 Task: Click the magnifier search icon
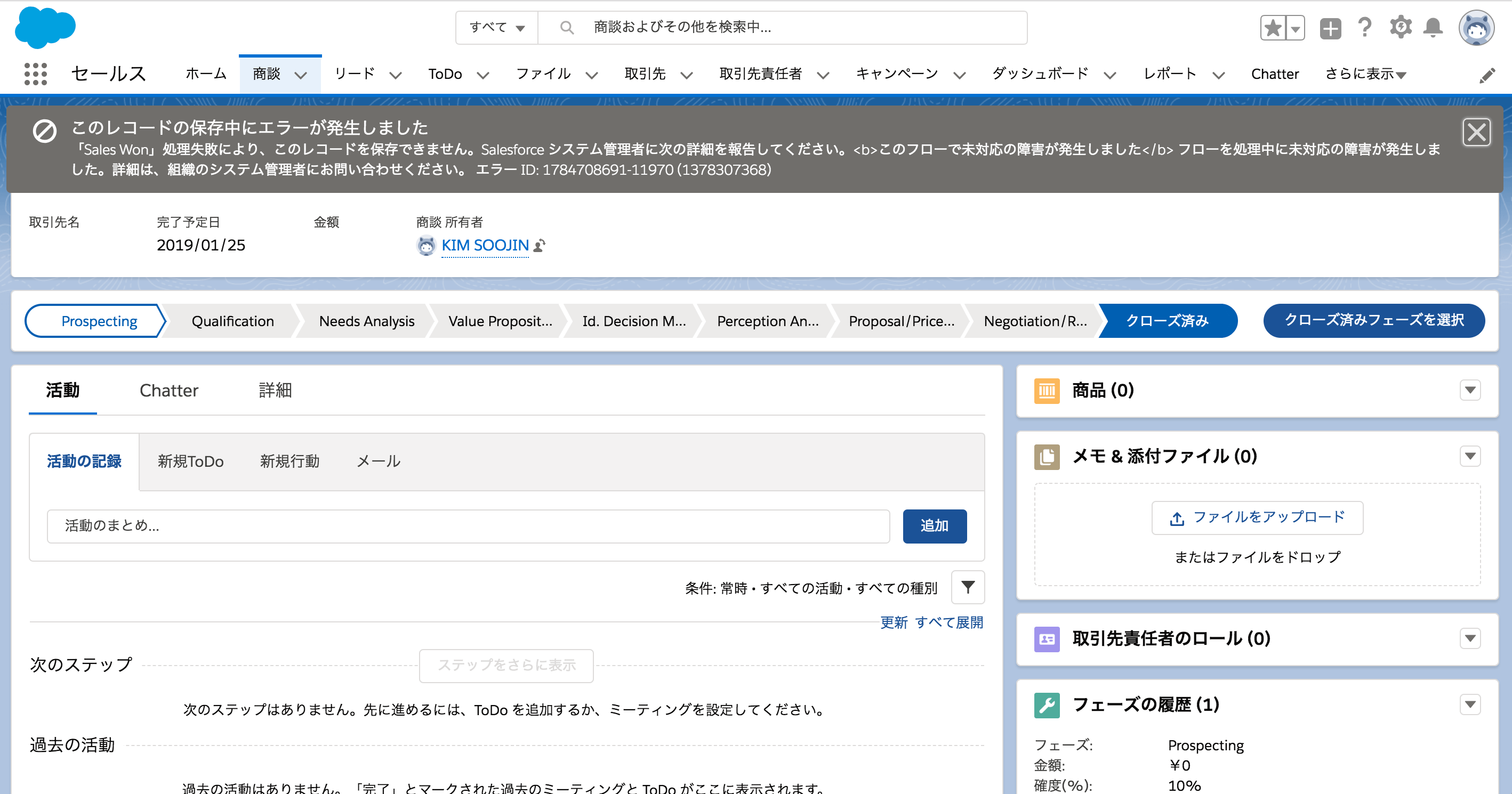click(566, 28)
